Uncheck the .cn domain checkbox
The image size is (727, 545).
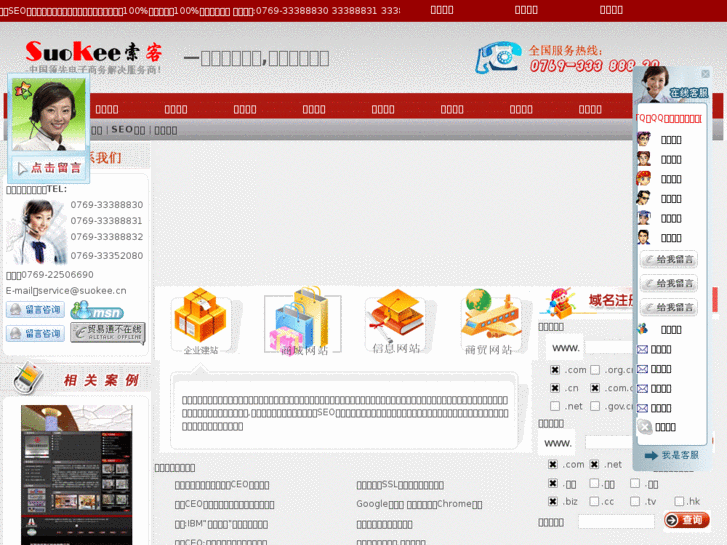tap(555, 388)
